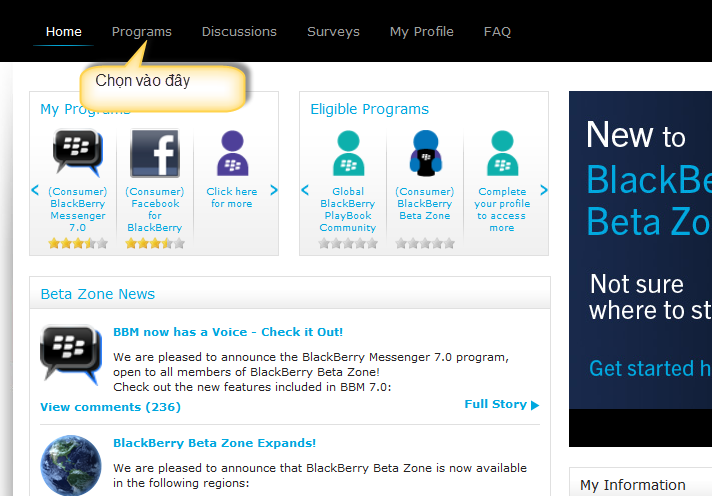Go to the Home tab
The height and width of the screenshot is (496, 712).
pyautogui.click(x=64, y=31)
